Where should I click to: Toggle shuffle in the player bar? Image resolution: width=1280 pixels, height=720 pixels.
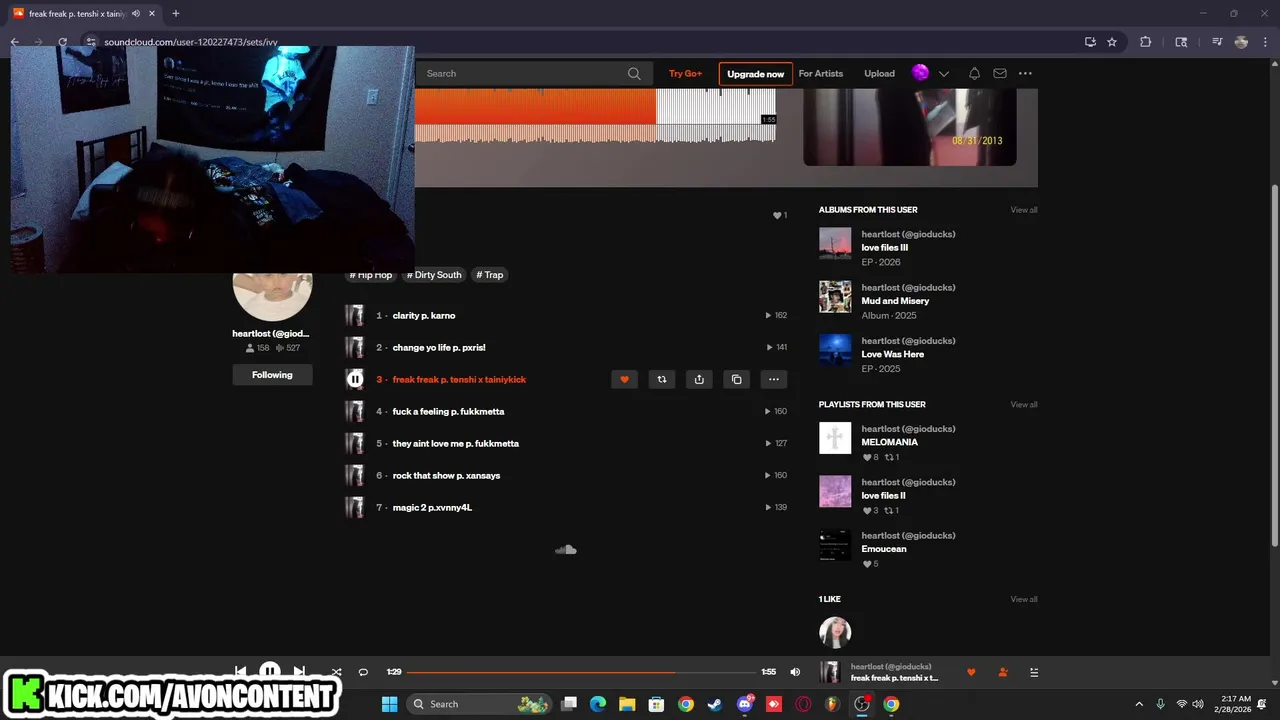tap(336, 672)
